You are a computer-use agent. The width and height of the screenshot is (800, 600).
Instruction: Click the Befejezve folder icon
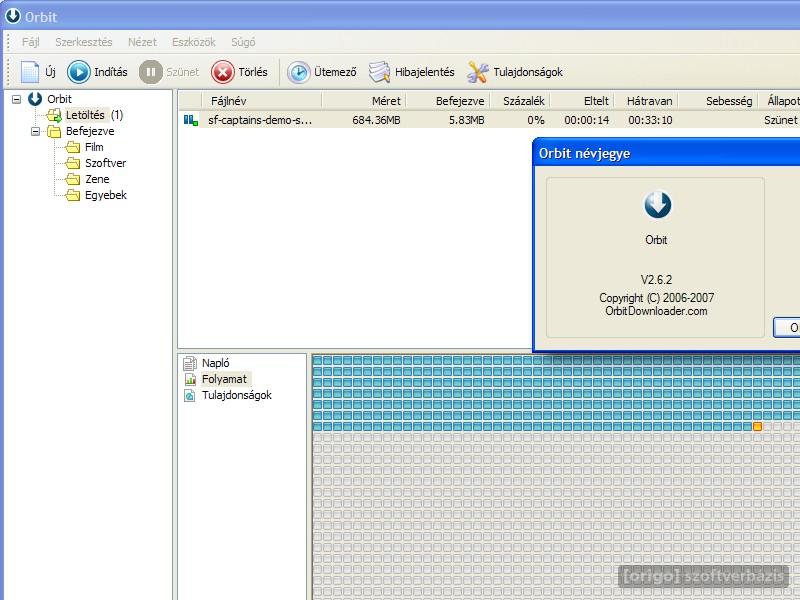(54, 132)
